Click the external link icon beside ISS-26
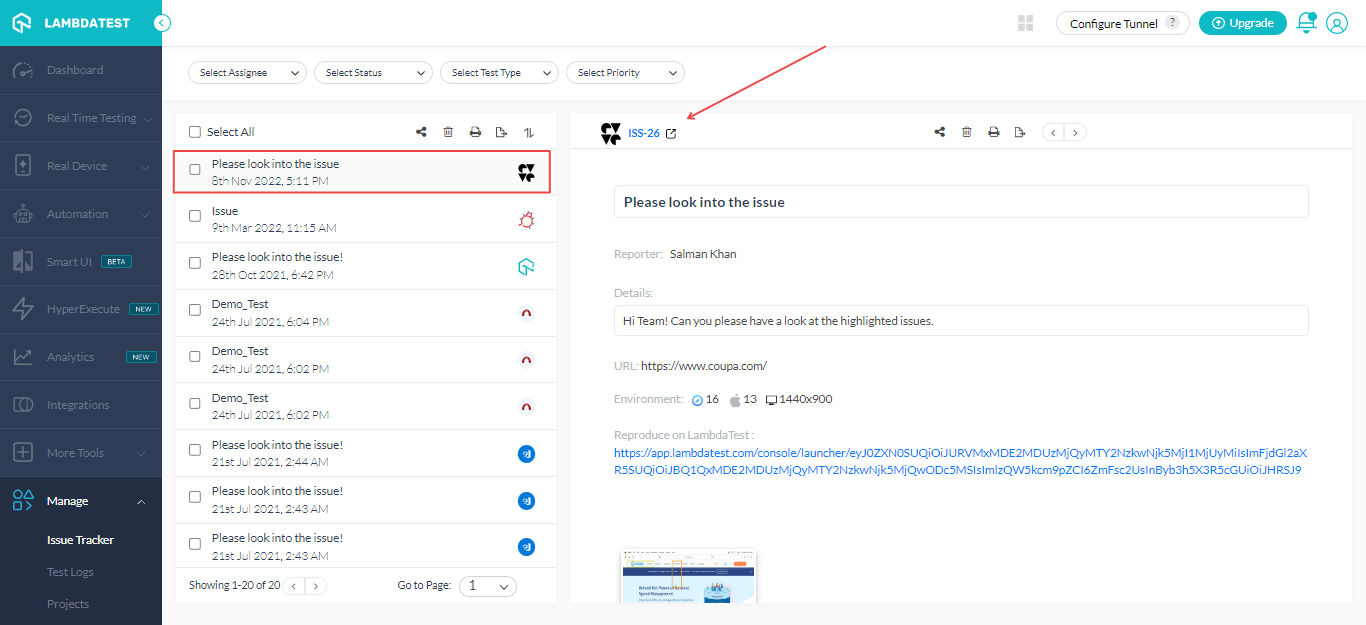Screen dimensions: 1366x625 [671, 133]
